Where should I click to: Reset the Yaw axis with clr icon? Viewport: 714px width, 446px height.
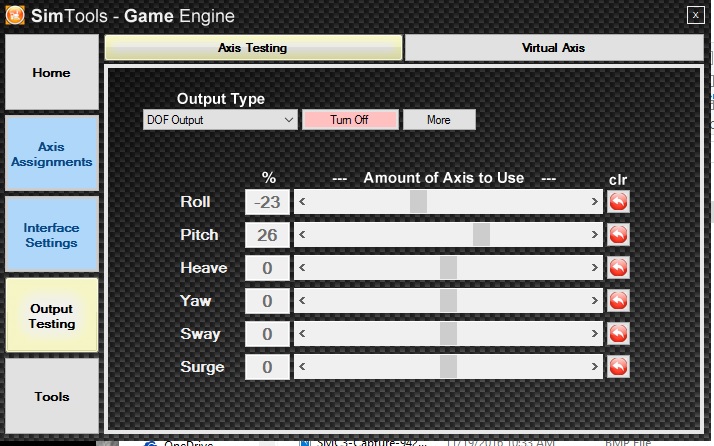(618, 301)
